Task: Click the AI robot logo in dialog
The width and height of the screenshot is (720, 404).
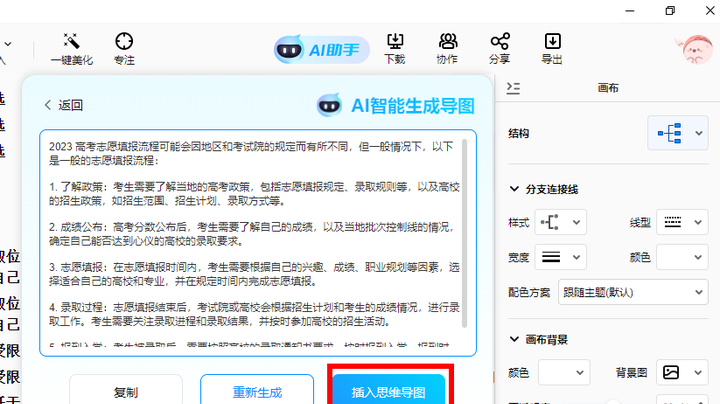Action: click(x=329, y=106)
